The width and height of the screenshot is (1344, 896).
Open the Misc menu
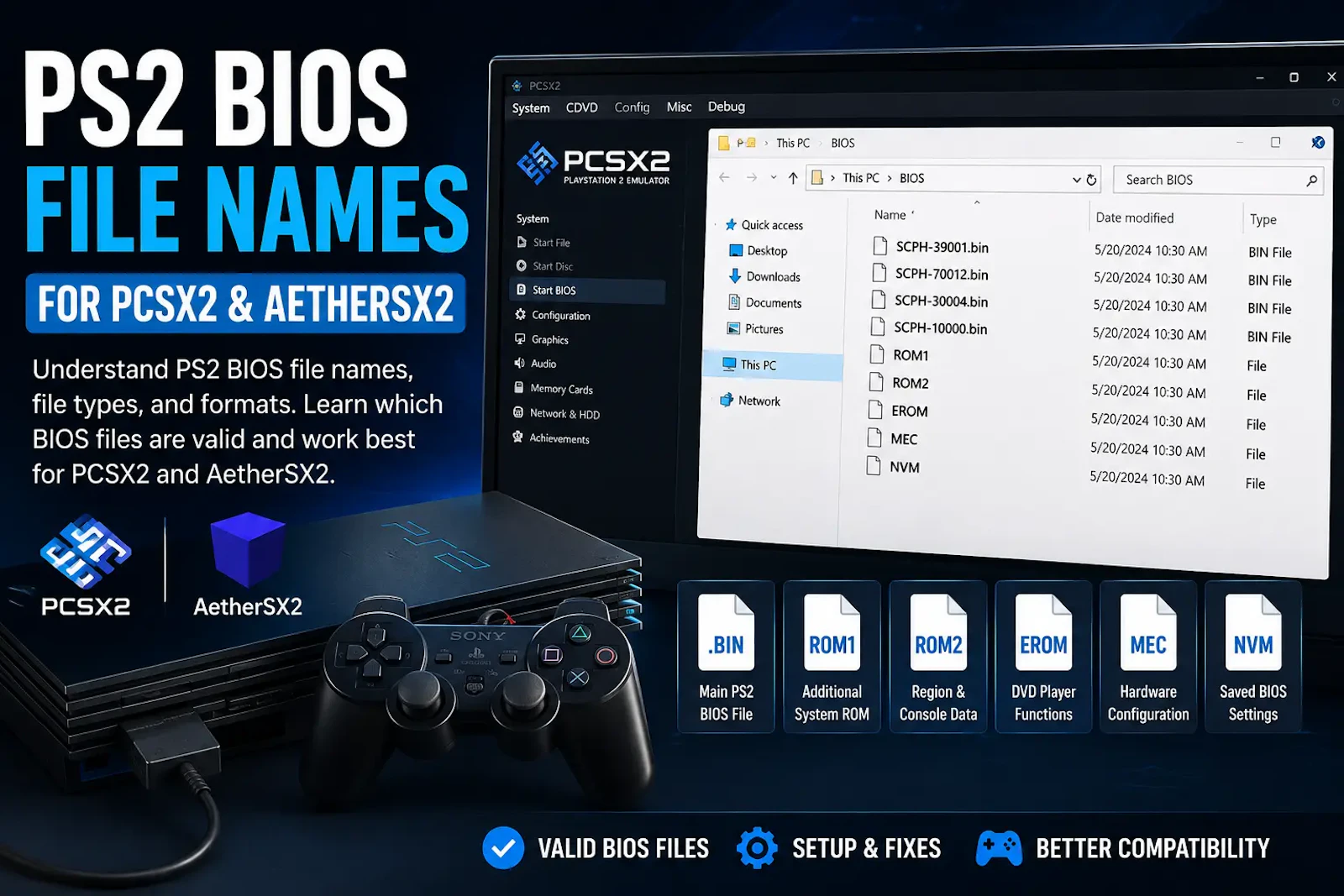coord(679,107)
